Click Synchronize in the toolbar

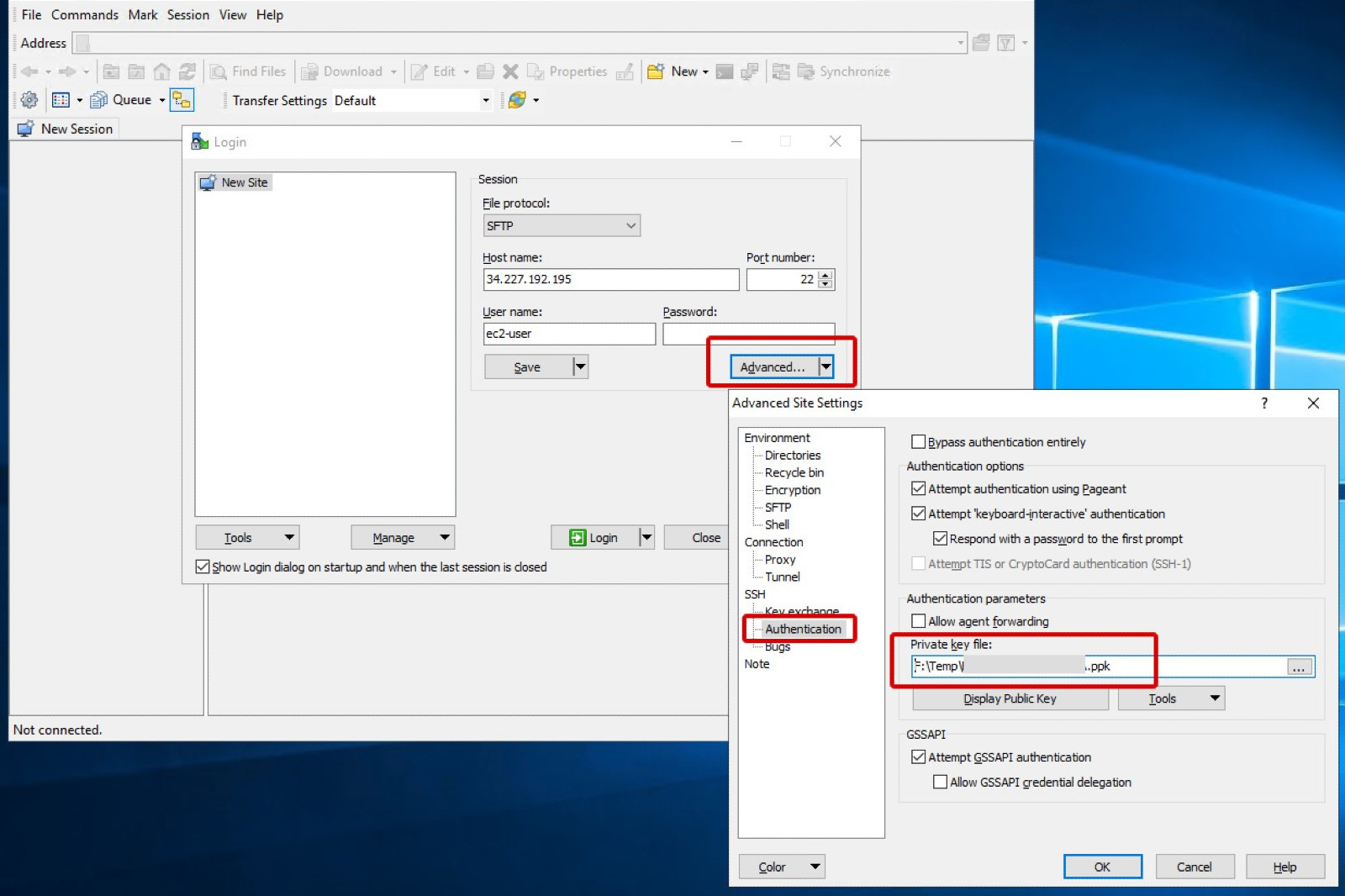point(844,71)
